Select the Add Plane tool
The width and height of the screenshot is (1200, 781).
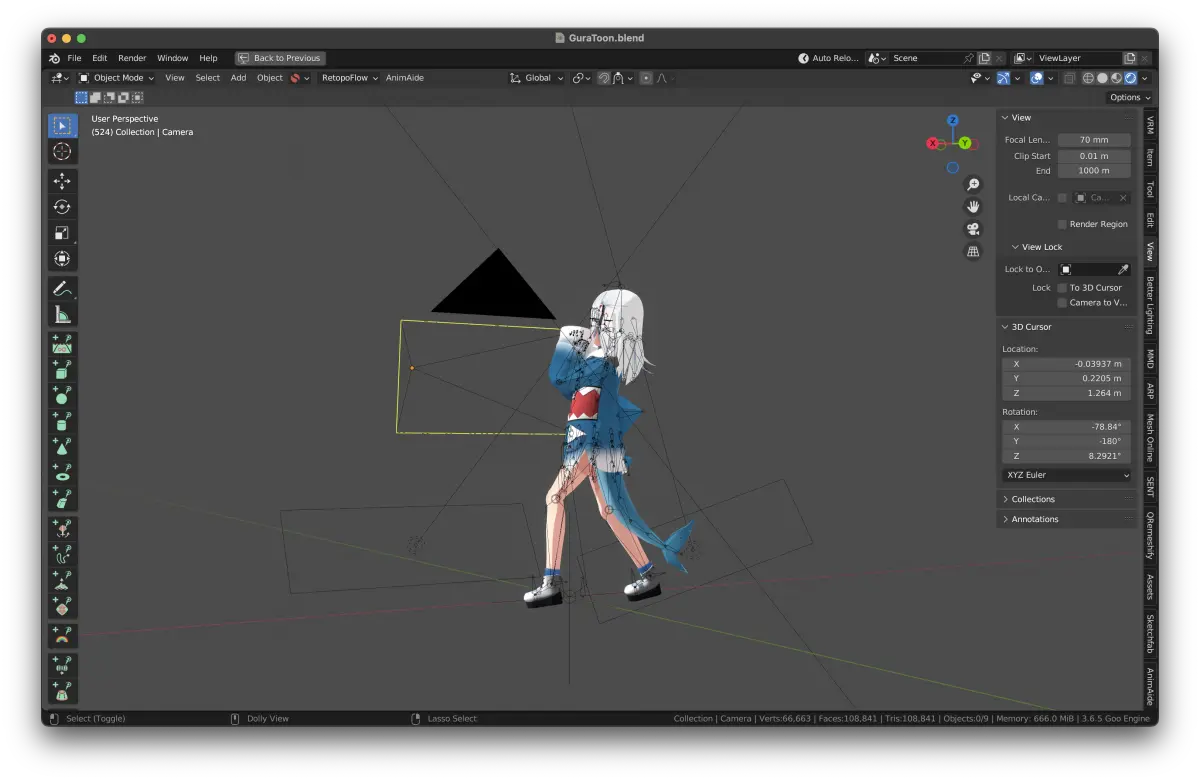coord(62,344)
